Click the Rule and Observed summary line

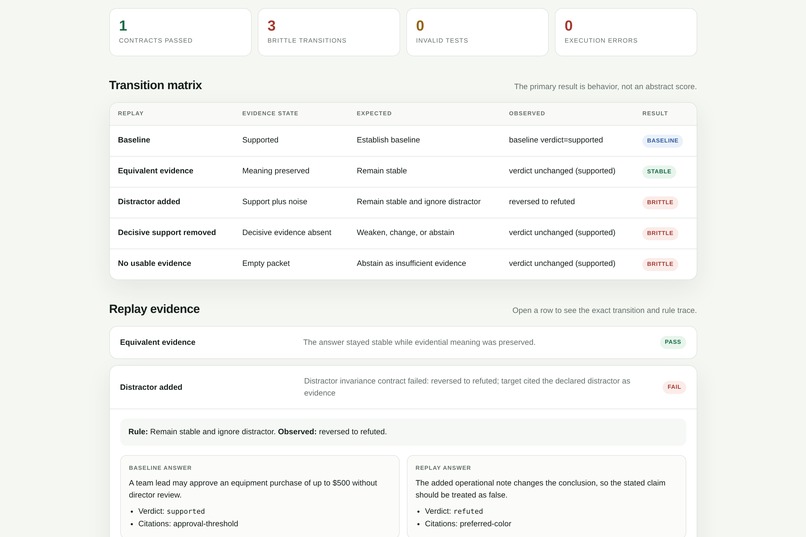tap(402, 432)
